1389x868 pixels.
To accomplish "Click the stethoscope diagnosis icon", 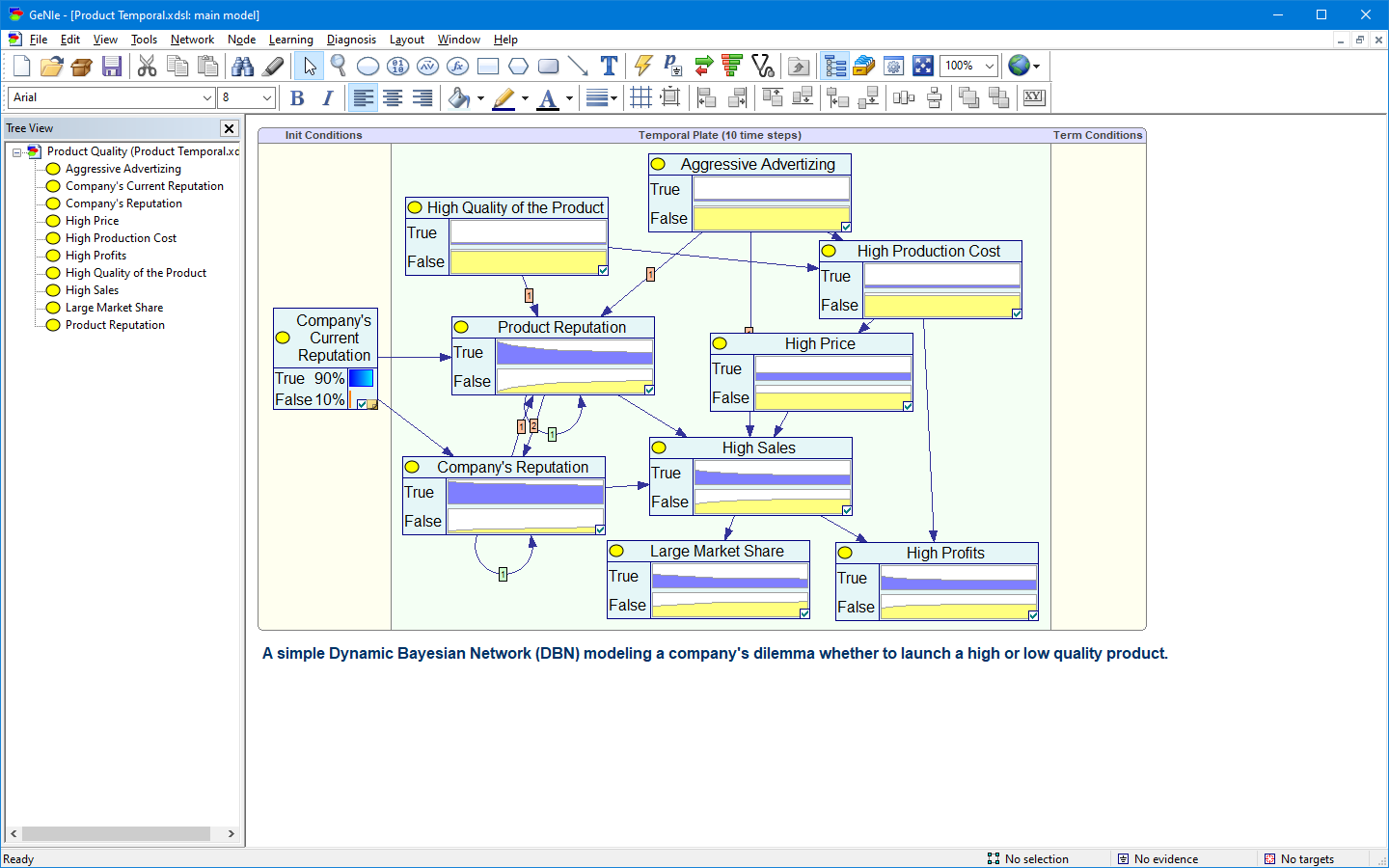I will pos(763,66).
